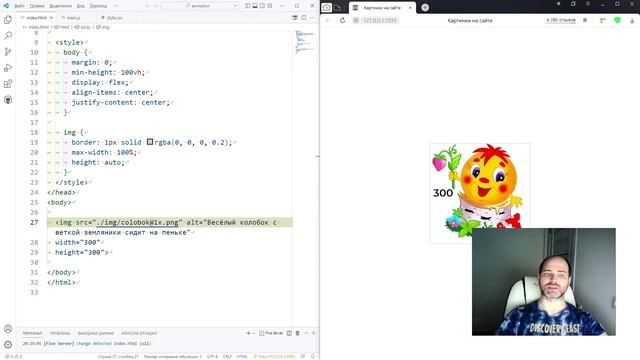
Task: Click the Five Server URL status item
Action: click(x=274, y=356)
